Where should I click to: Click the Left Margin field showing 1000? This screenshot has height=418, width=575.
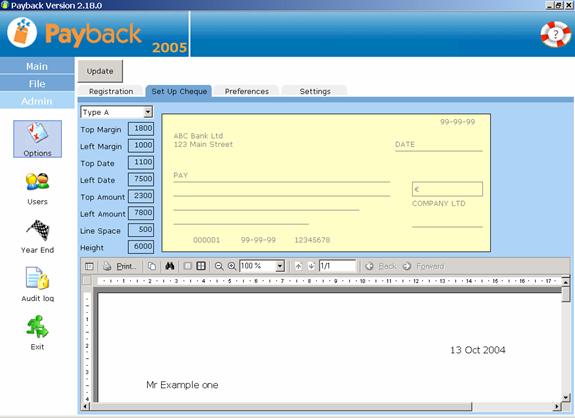[141, 146]
